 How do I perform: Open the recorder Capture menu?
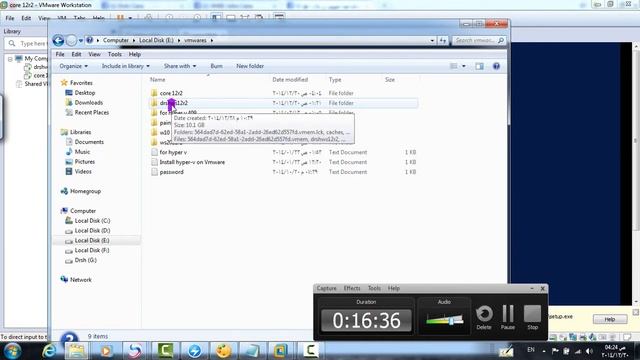coord(327,289)
